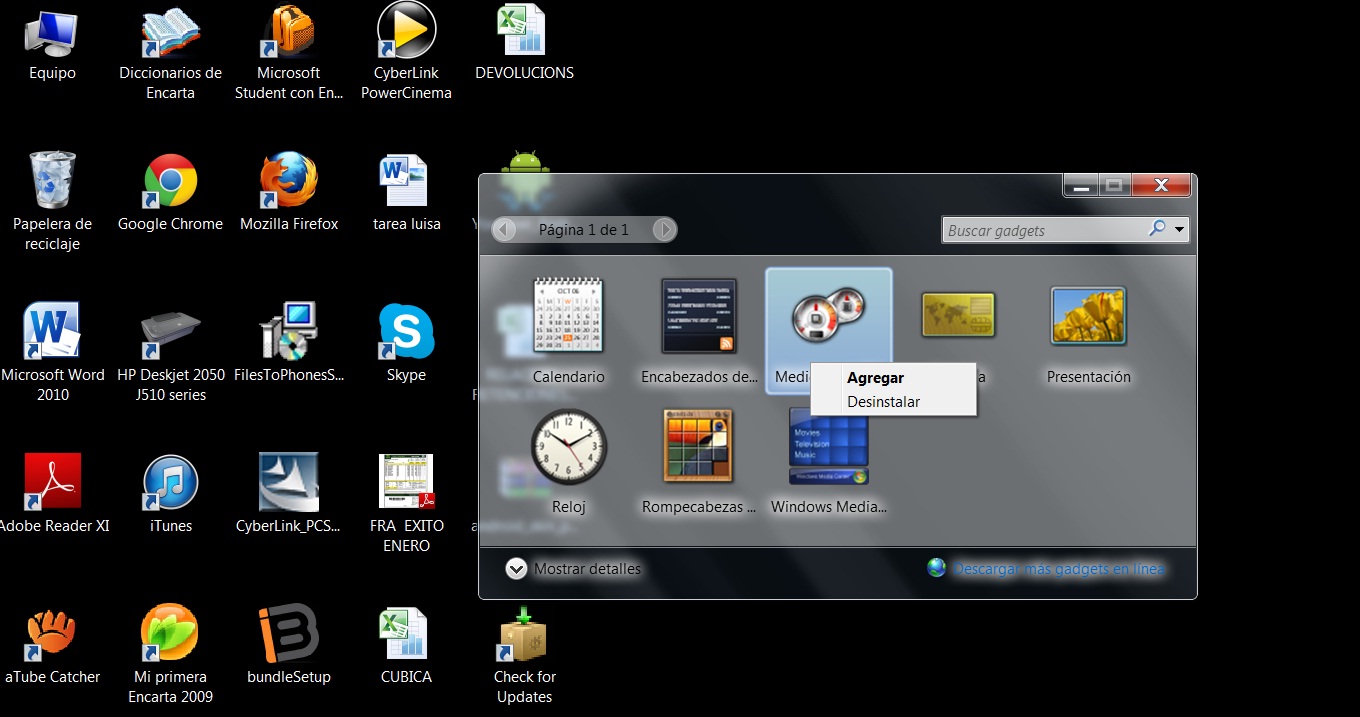
Task: Select DEVOLUCIONS Excel file
Action: tap(524, 43)
